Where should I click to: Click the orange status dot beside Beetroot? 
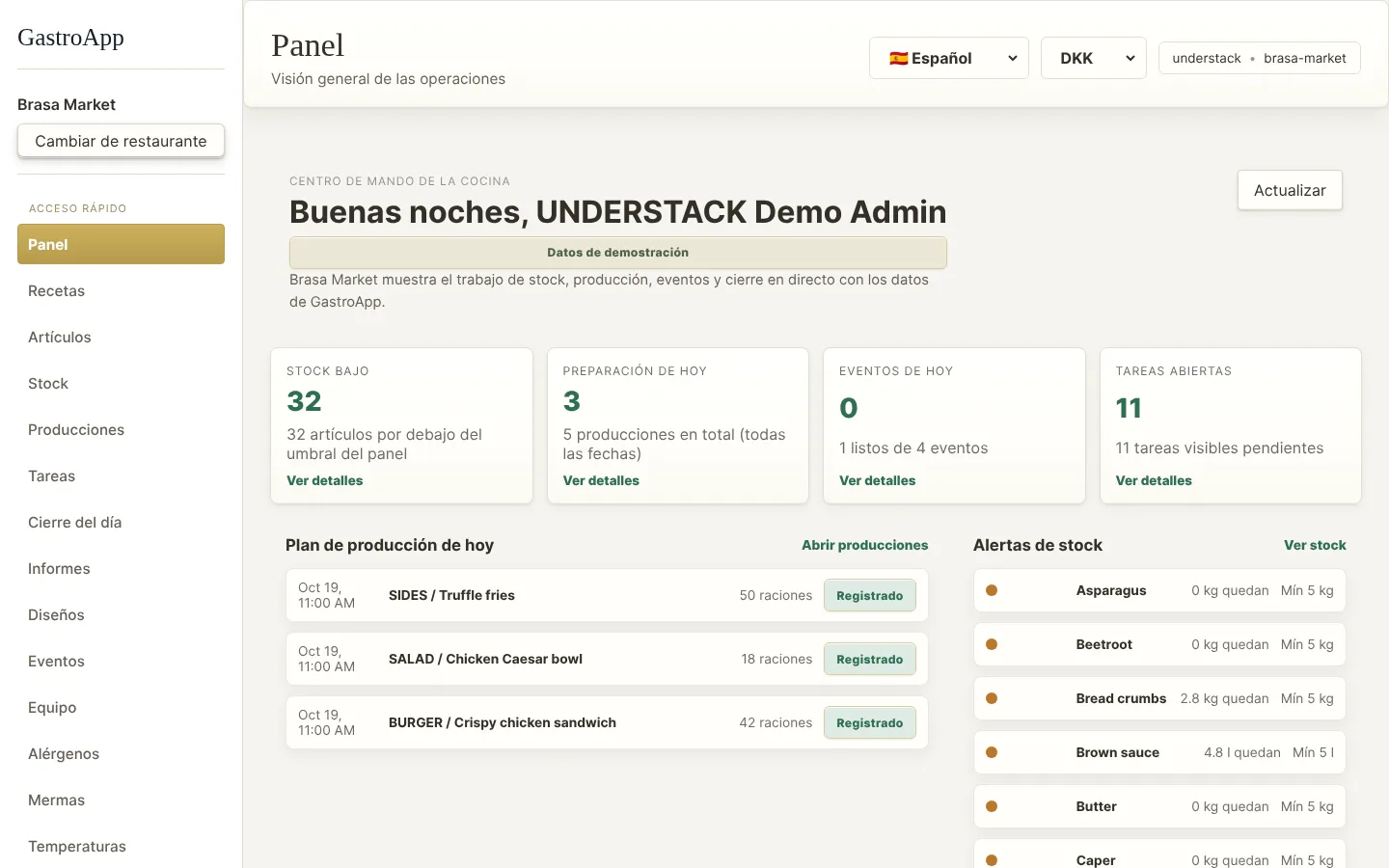[x=992, y=644]
